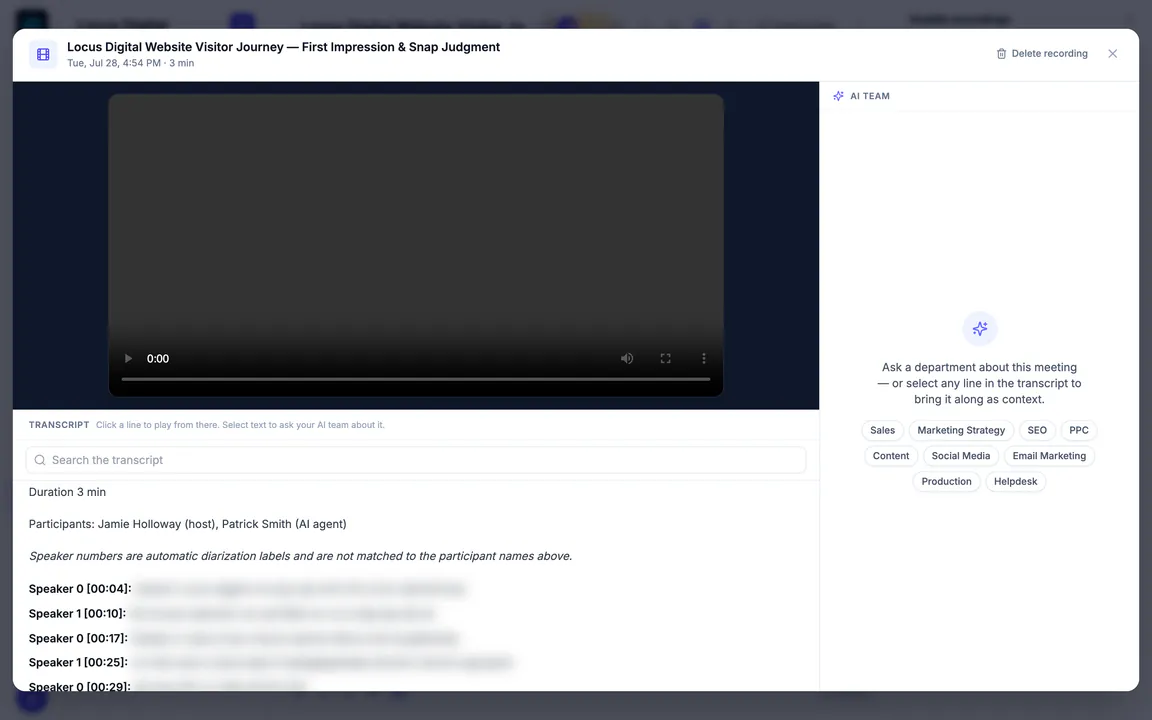Select the PPC department chip

(1079, 431)
